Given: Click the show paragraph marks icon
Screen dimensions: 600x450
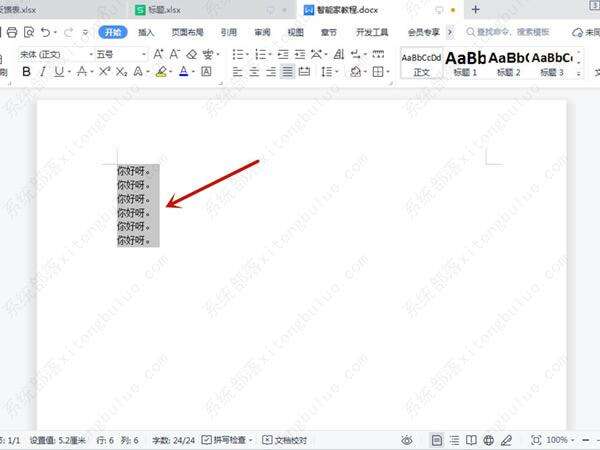Looking at the screenshot, I should coord(356,55).
